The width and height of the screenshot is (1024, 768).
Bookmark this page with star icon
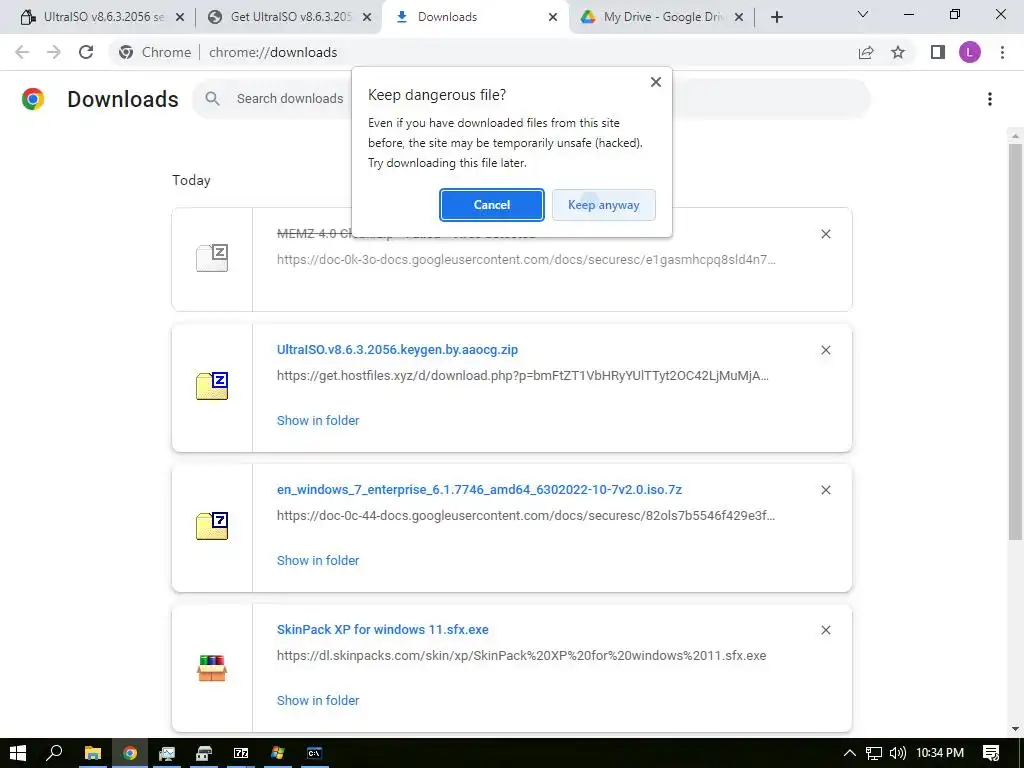coord(898,52)
